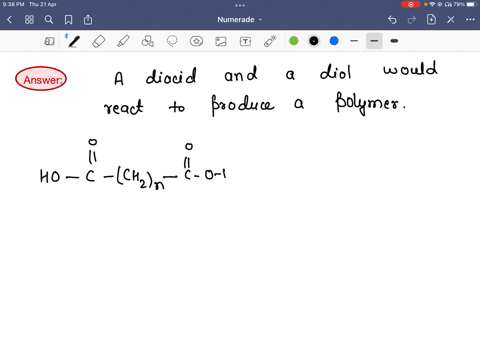Select the Pen tool

tap(74, 41)
